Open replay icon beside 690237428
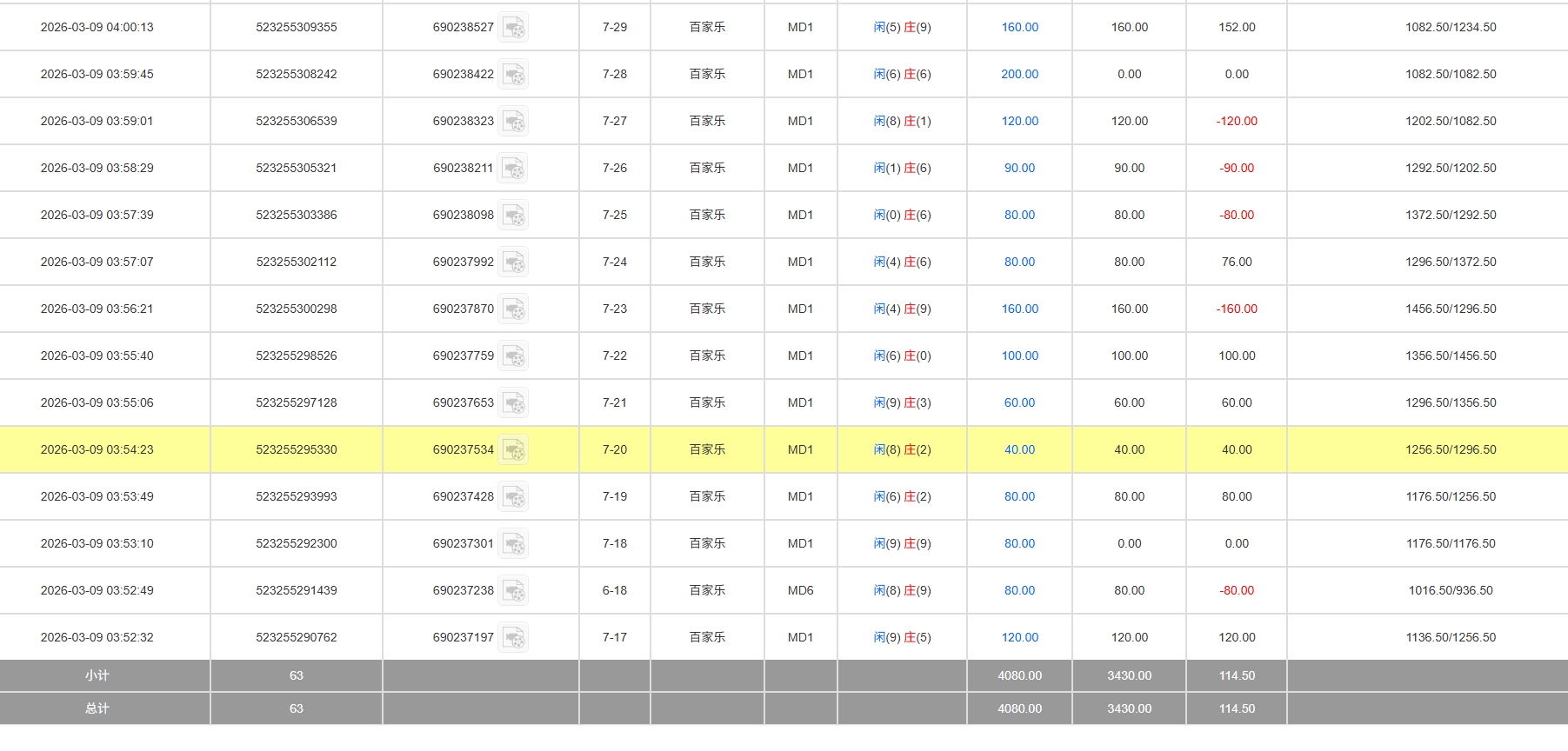The height and width of the screenshot is (751, 1568). (x=514, y=497)
